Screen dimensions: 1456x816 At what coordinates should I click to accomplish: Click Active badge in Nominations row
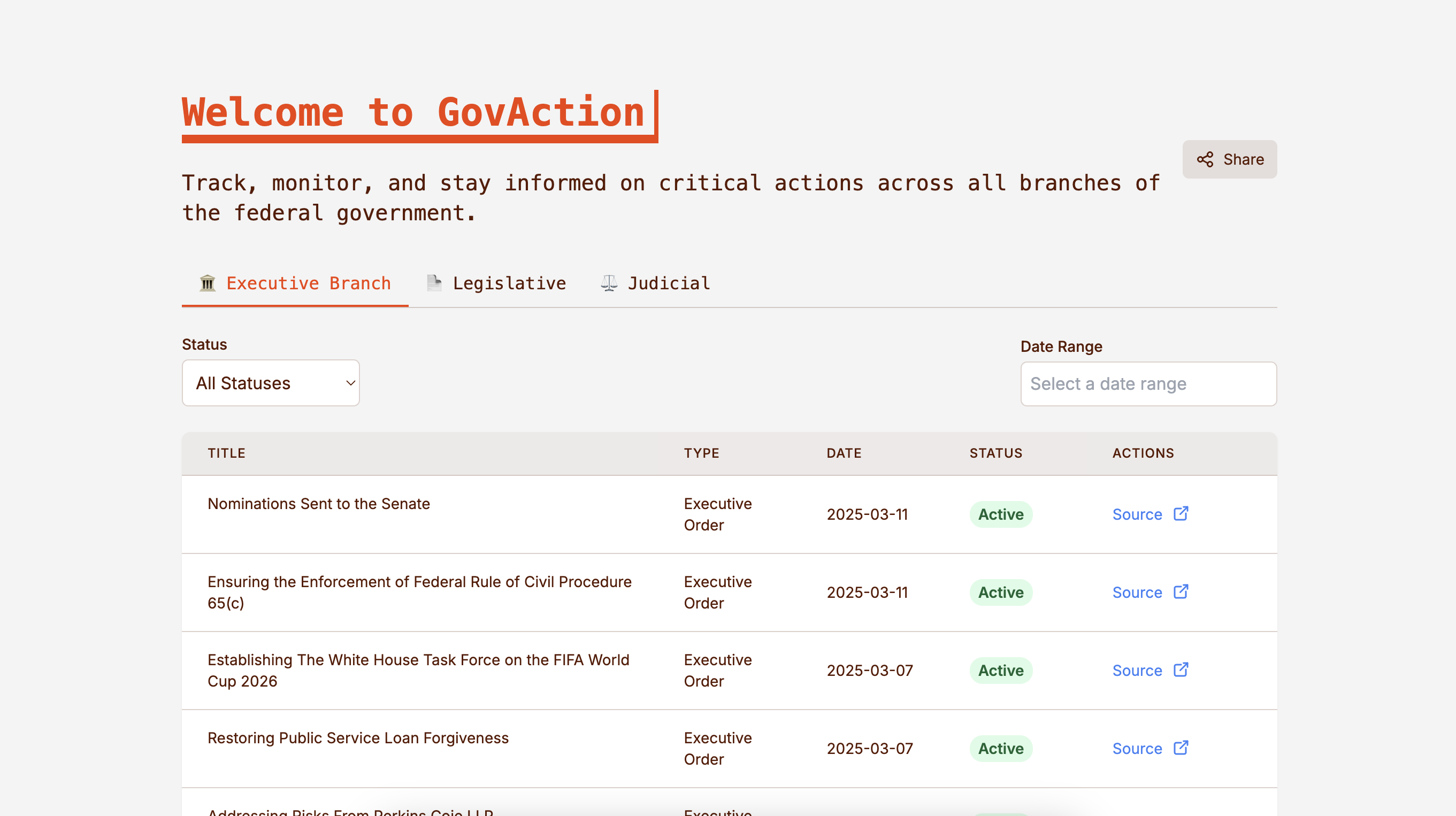point(1000,514)
